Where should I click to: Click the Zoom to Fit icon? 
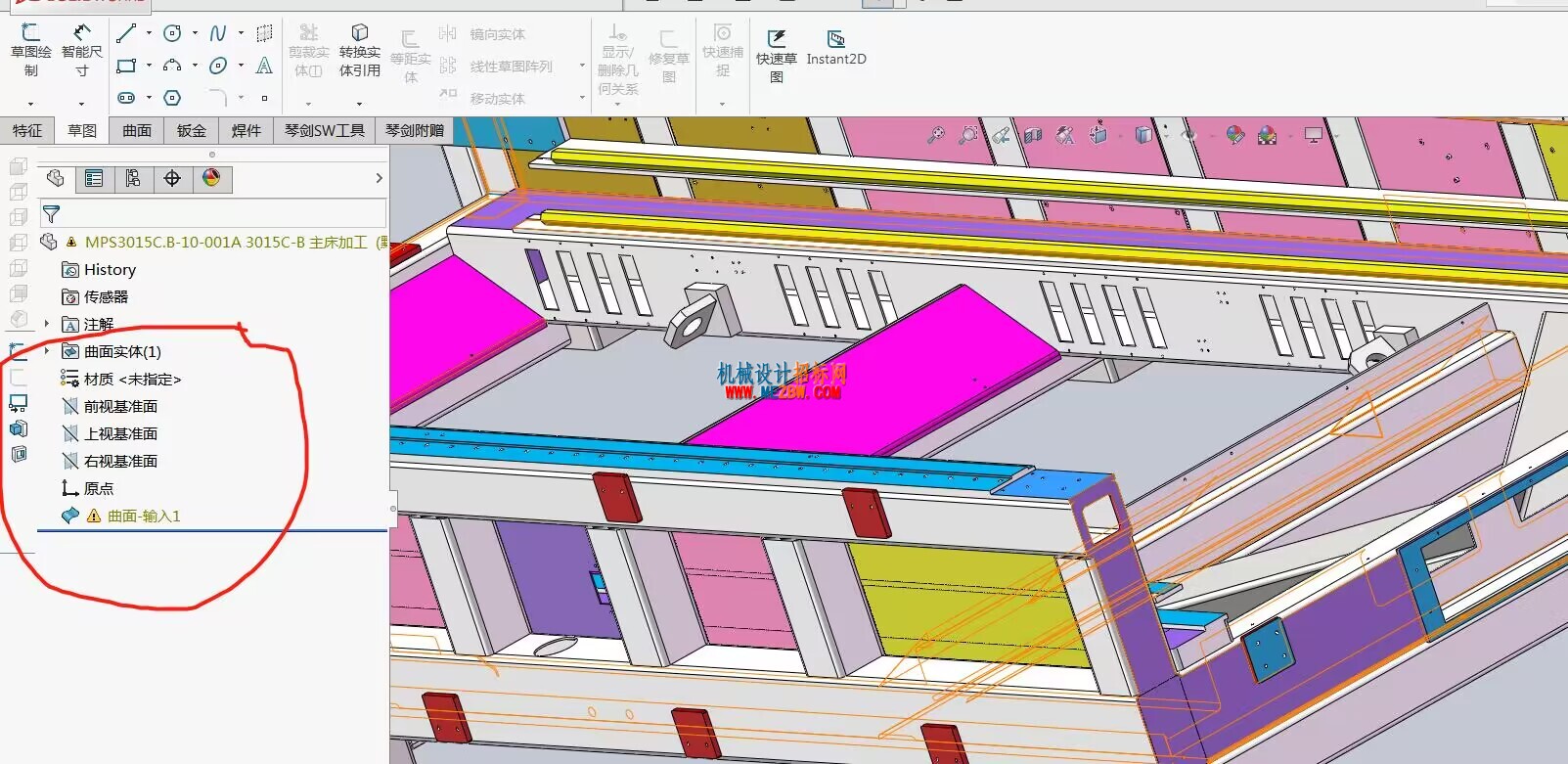[x=936, y=135]
